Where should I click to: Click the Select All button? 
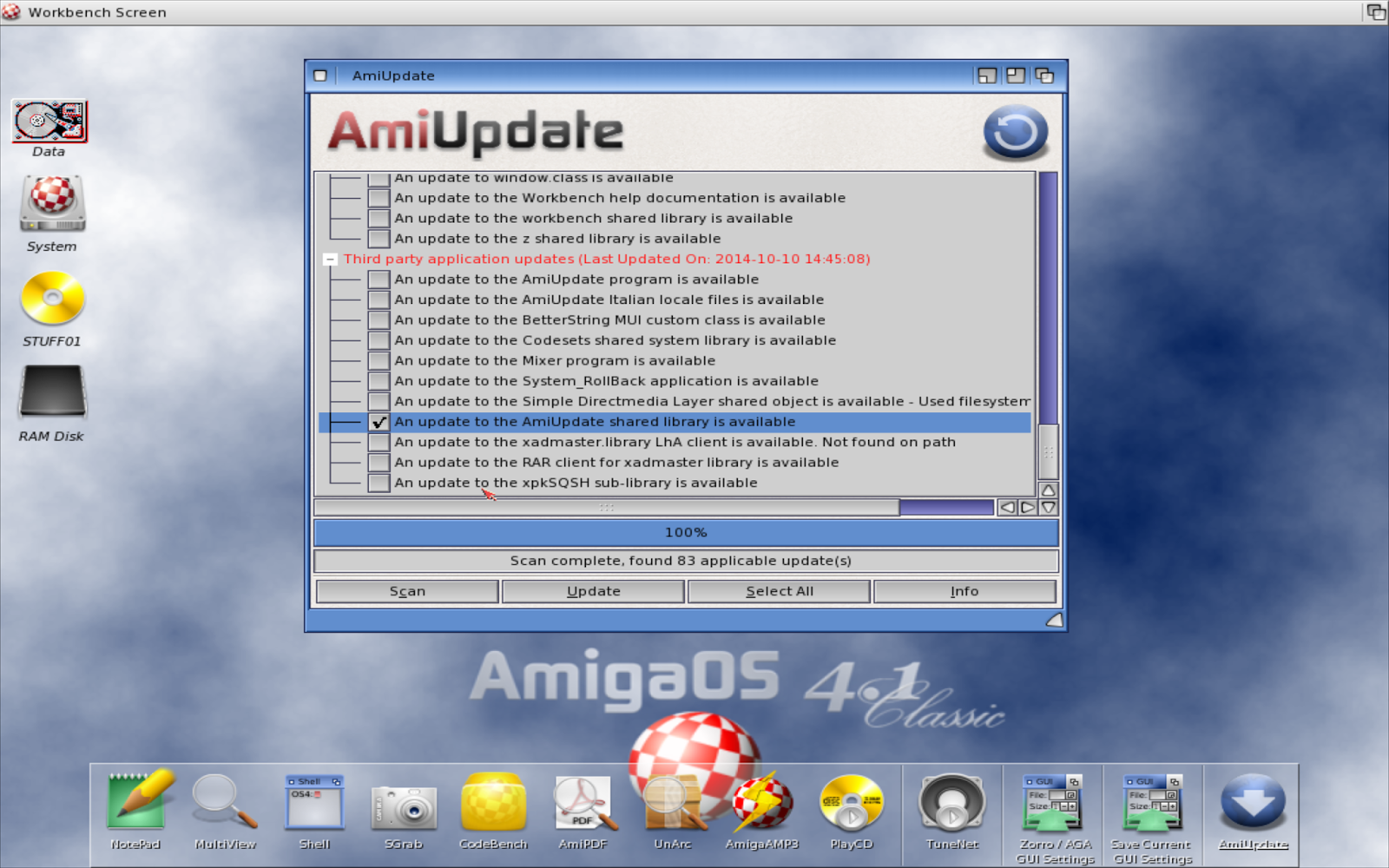[780, 591]
